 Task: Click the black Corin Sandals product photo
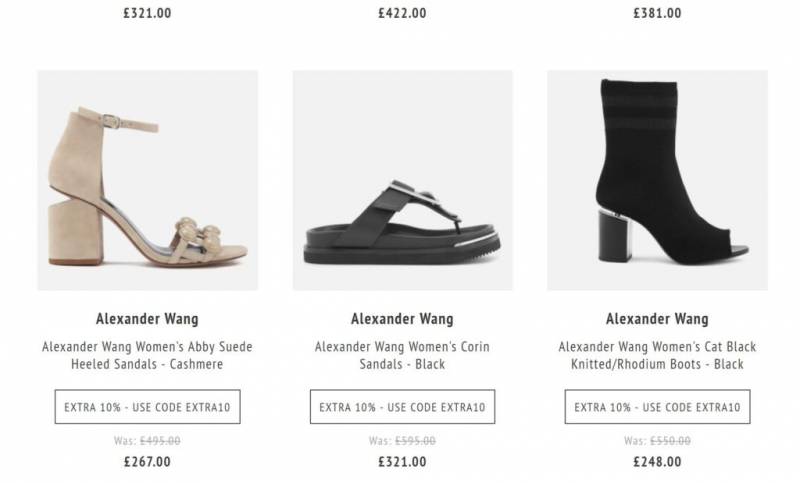click(x=402, y=180)
